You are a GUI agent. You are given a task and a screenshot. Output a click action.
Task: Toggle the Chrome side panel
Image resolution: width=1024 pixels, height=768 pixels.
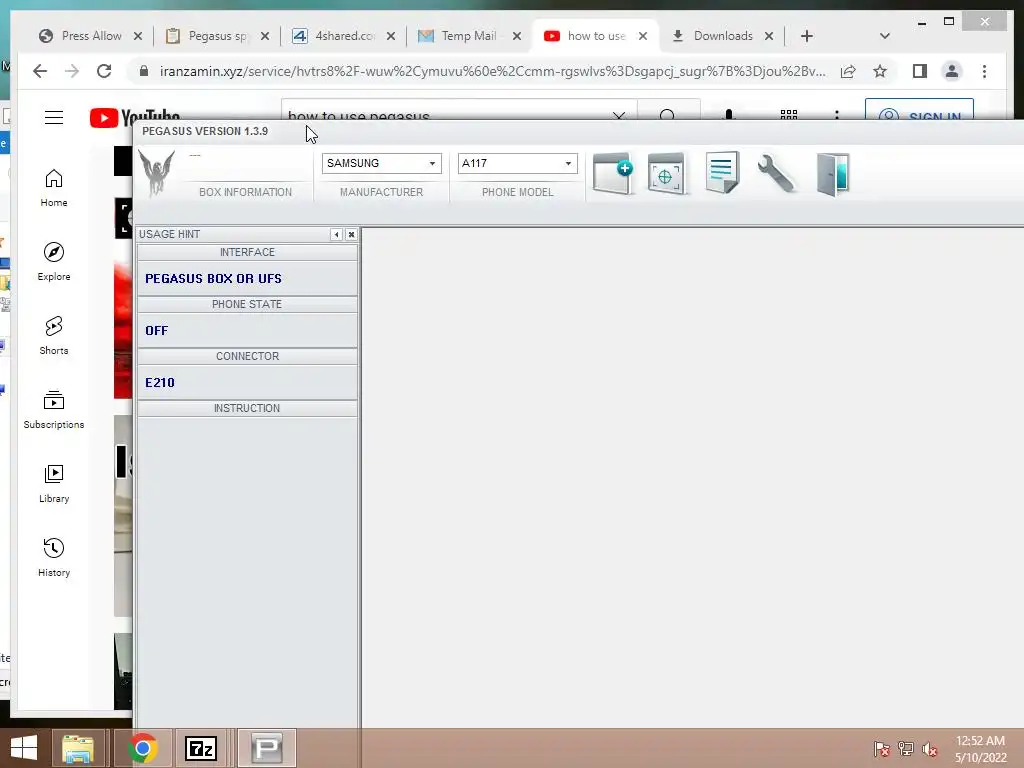pos(920,71)
